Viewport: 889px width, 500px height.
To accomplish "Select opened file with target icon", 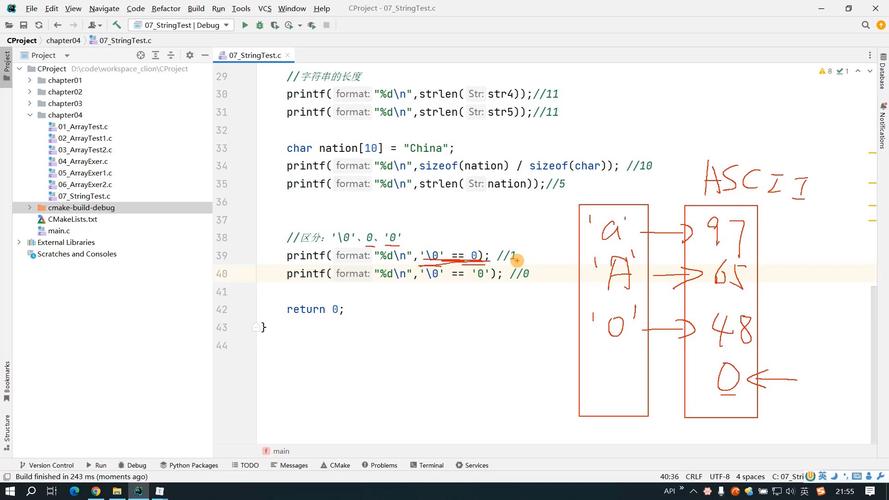I will tap(141, 55).
